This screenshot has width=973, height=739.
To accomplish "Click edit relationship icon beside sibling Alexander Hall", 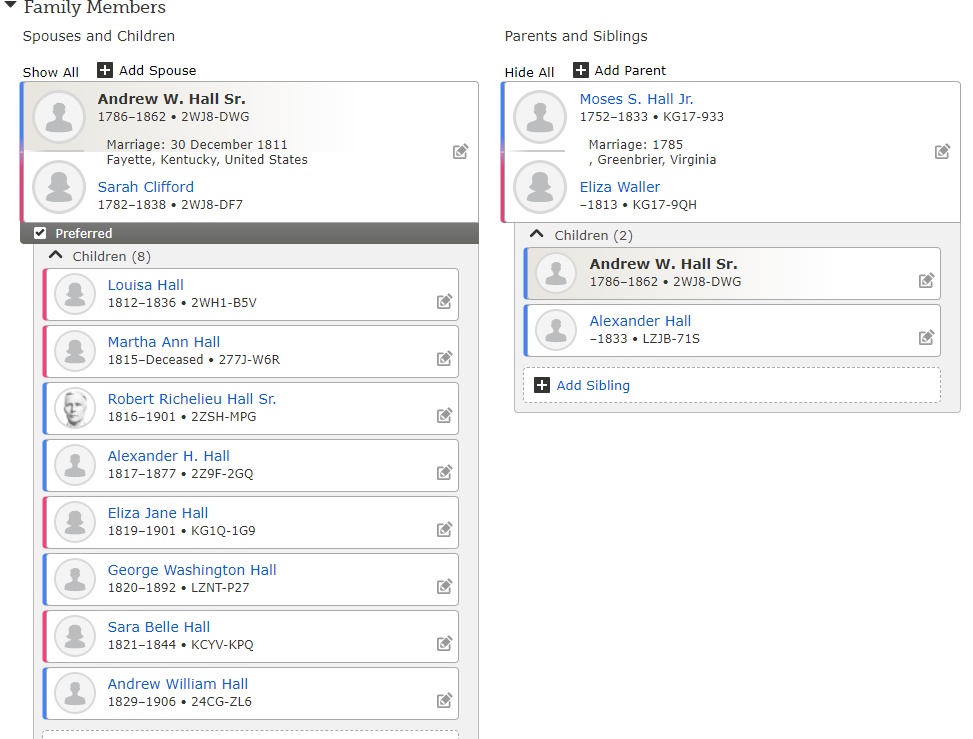I will tap(926, 338).
